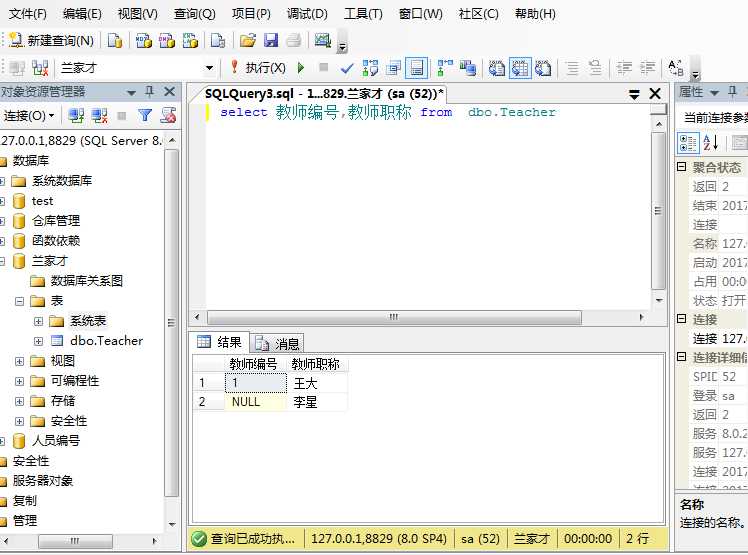Toggle the IntelliSense enabled toolbar button
Viewport: 748px width, 555px height.
[416, 68]
